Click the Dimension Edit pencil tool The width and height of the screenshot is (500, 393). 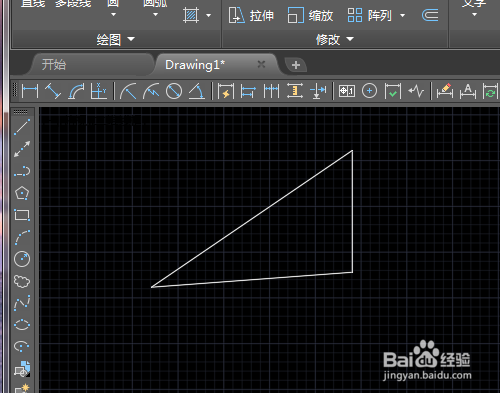(x=445, y=91)
